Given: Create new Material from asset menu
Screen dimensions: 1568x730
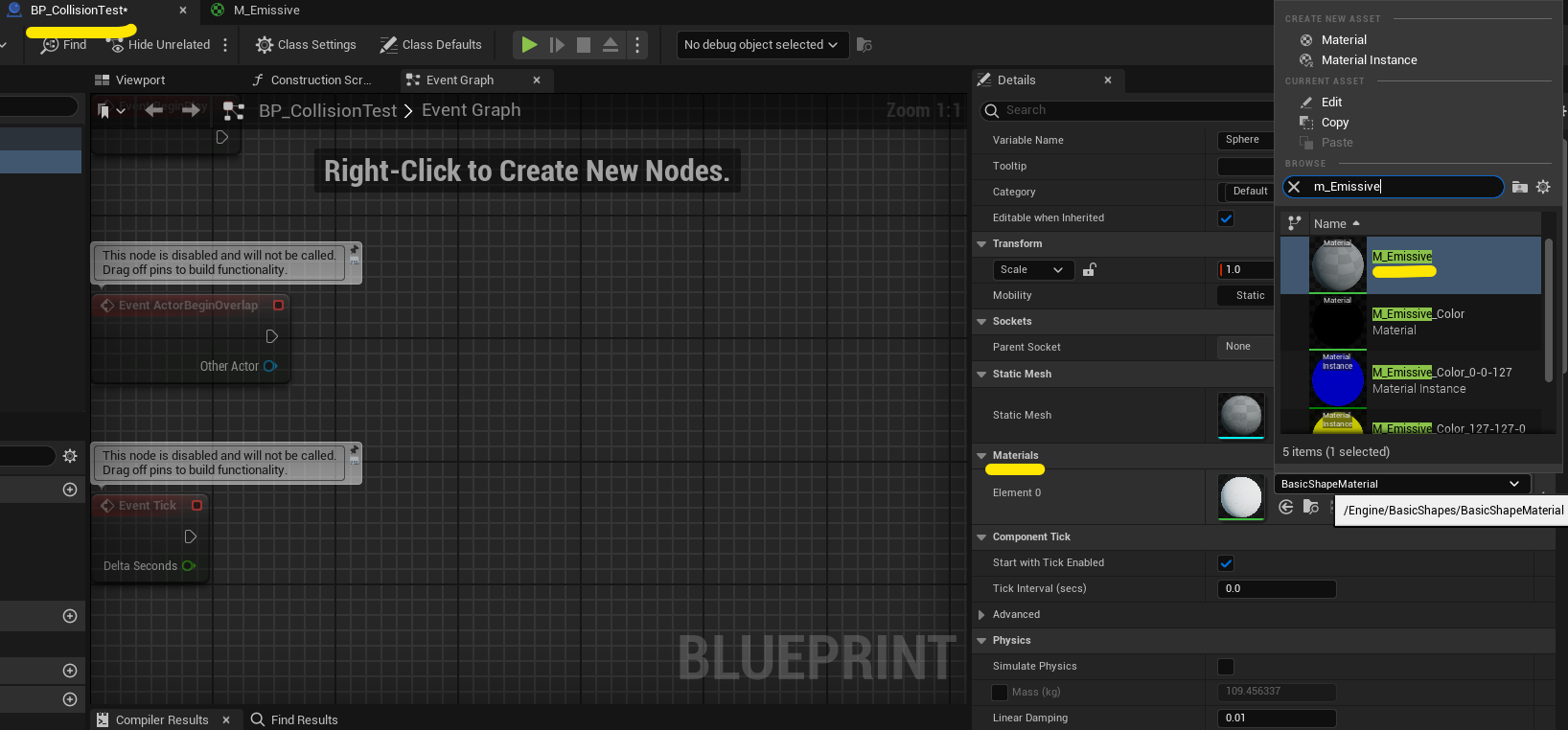Looking at the screenshot, I should point(1343,40).
